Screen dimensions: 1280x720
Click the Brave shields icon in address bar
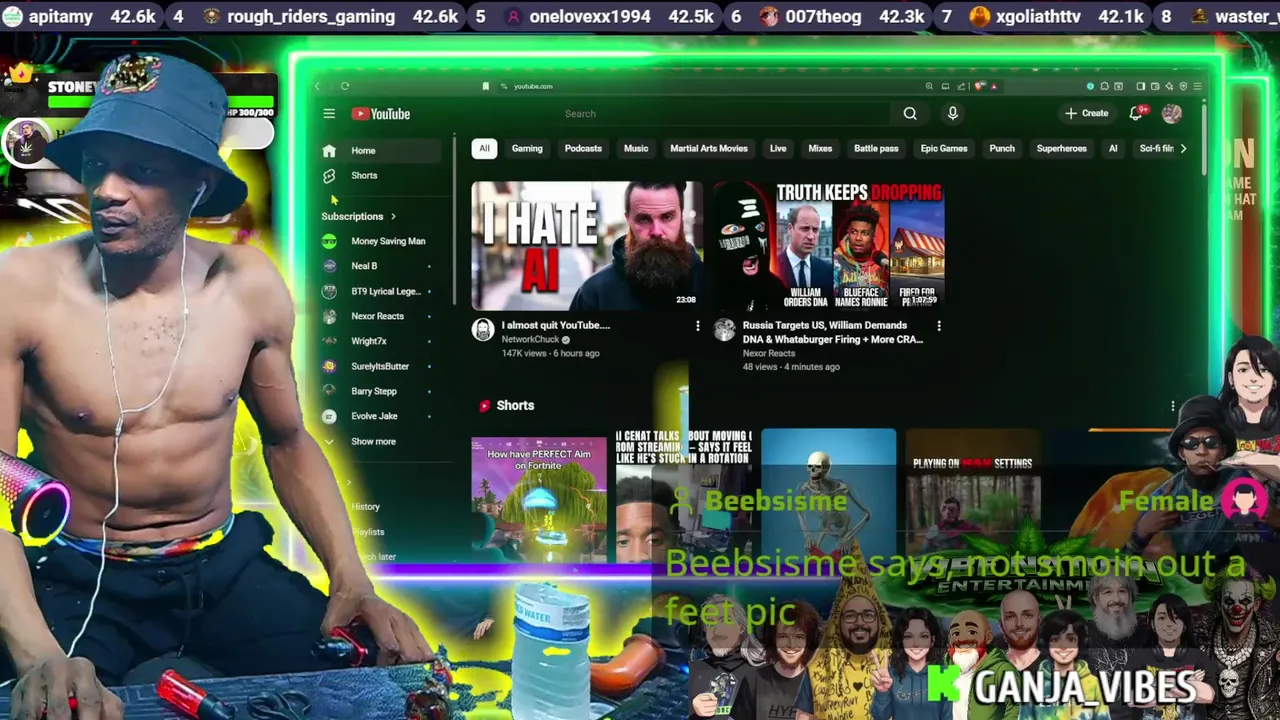(x=981, y=86)
